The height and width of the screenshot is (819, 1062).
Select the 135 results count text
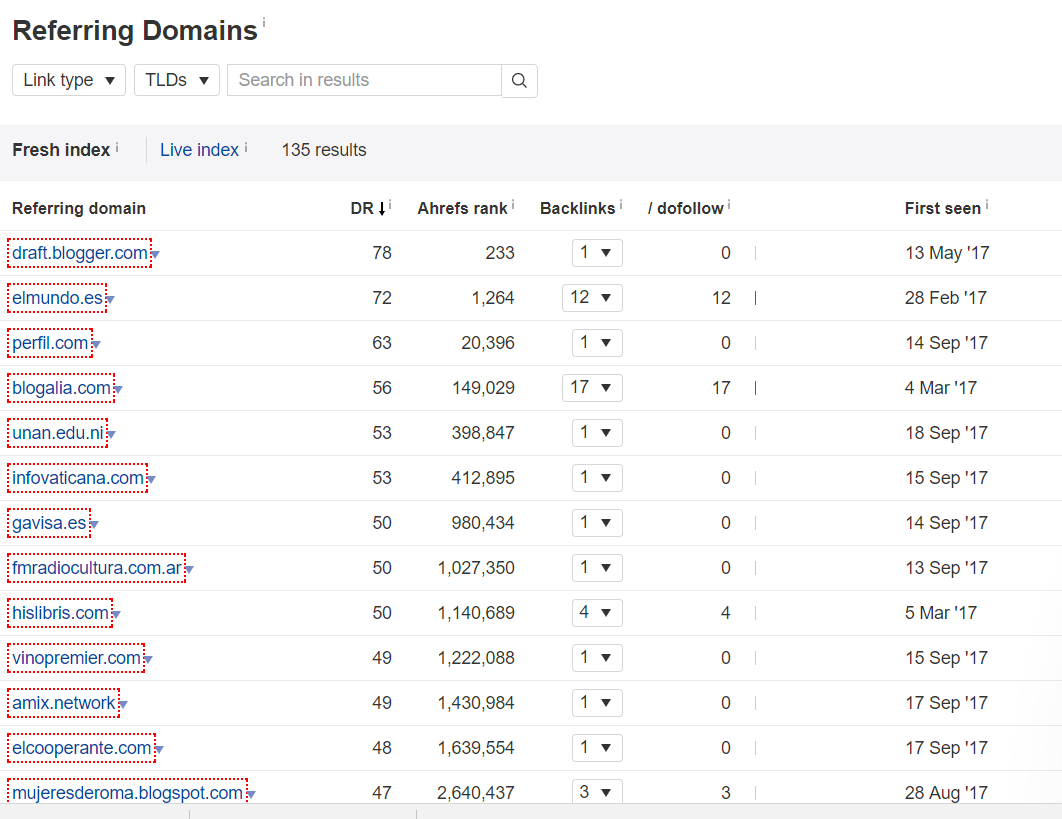324,150
